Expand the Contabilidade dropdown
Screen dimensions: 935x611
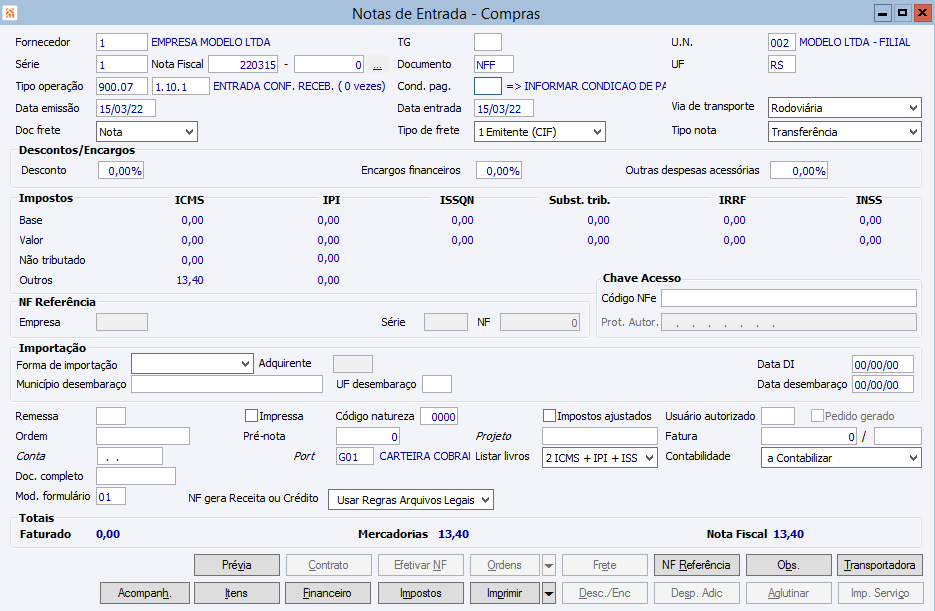click(913, 457)
